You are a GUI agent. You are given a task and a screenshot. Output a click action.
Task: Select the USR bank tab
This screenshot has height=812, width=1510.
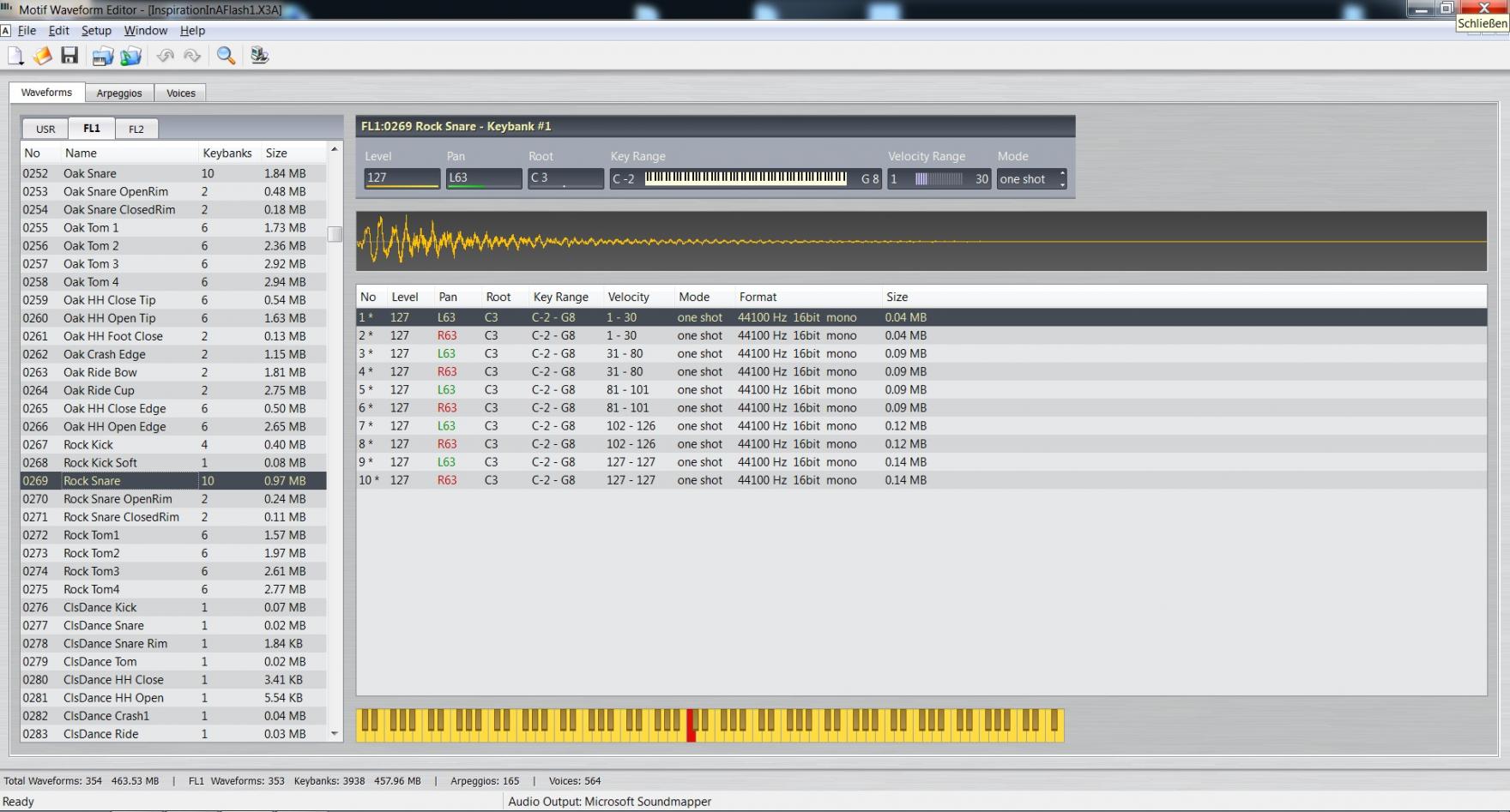click(x=45, y=129)
